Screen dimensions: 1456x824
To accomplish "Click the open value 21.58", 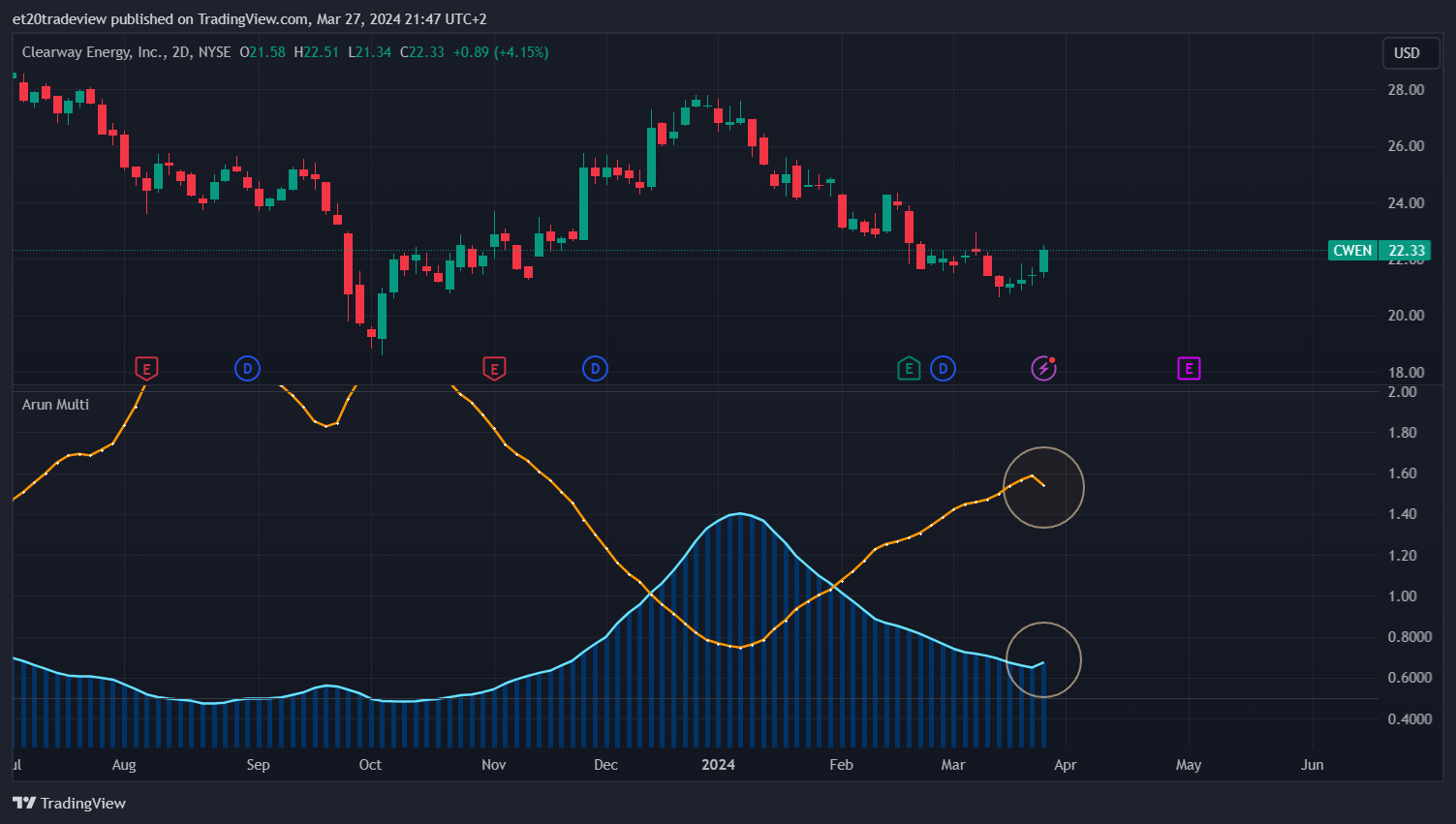I will [x=267, y=52].
